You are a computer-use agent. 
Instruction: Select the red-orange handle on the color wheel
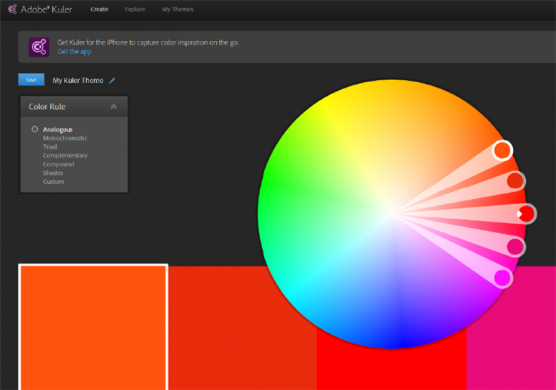pos(516,181)
